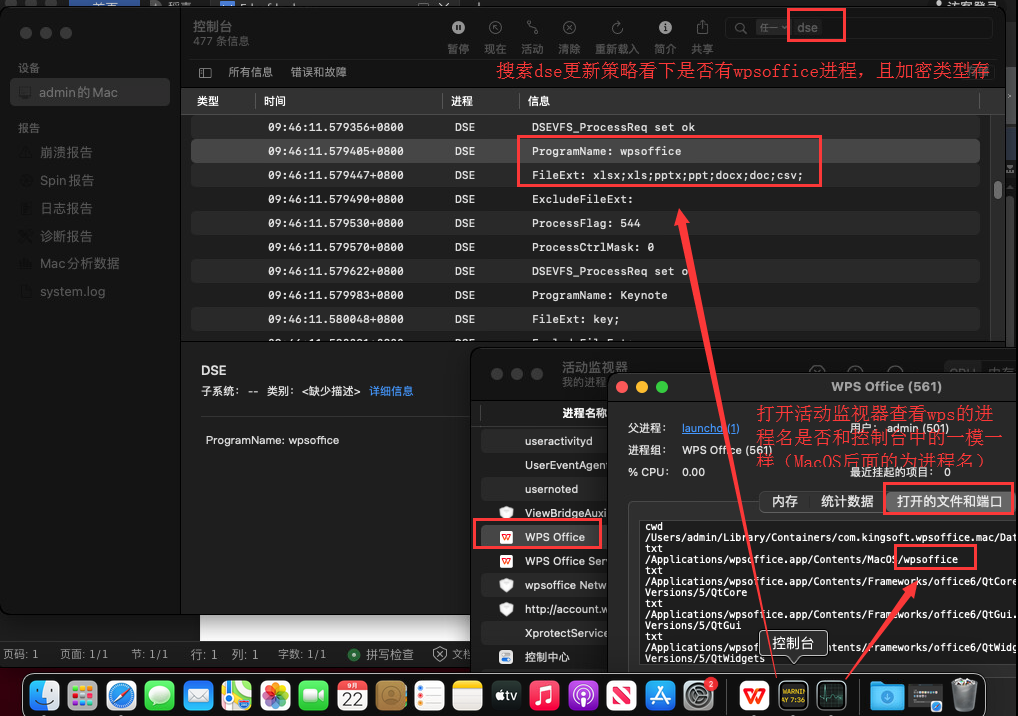This screenshot has width=1018, height=716.
Task: Open the 任一 search filter dropdown
Action: 773,28
